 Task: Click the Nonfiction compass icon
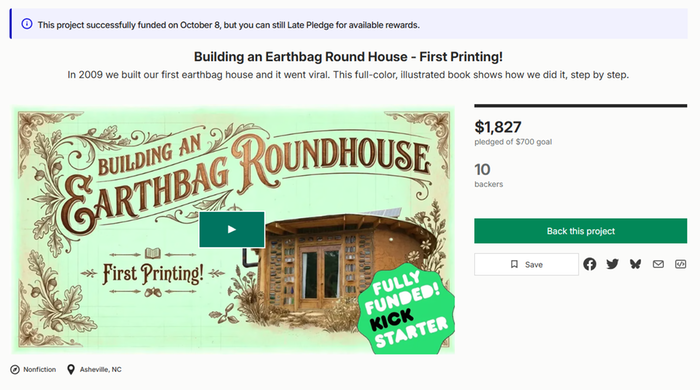(15, 369)
